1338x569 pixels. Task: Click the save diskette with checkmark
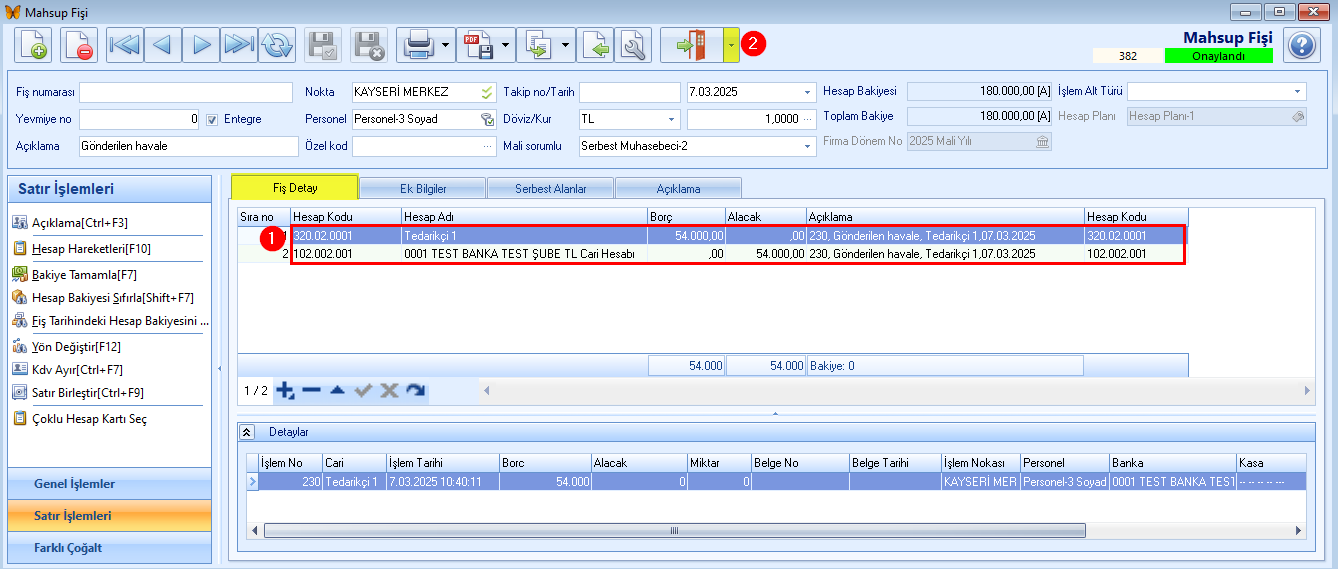click(x=322, y=45)
